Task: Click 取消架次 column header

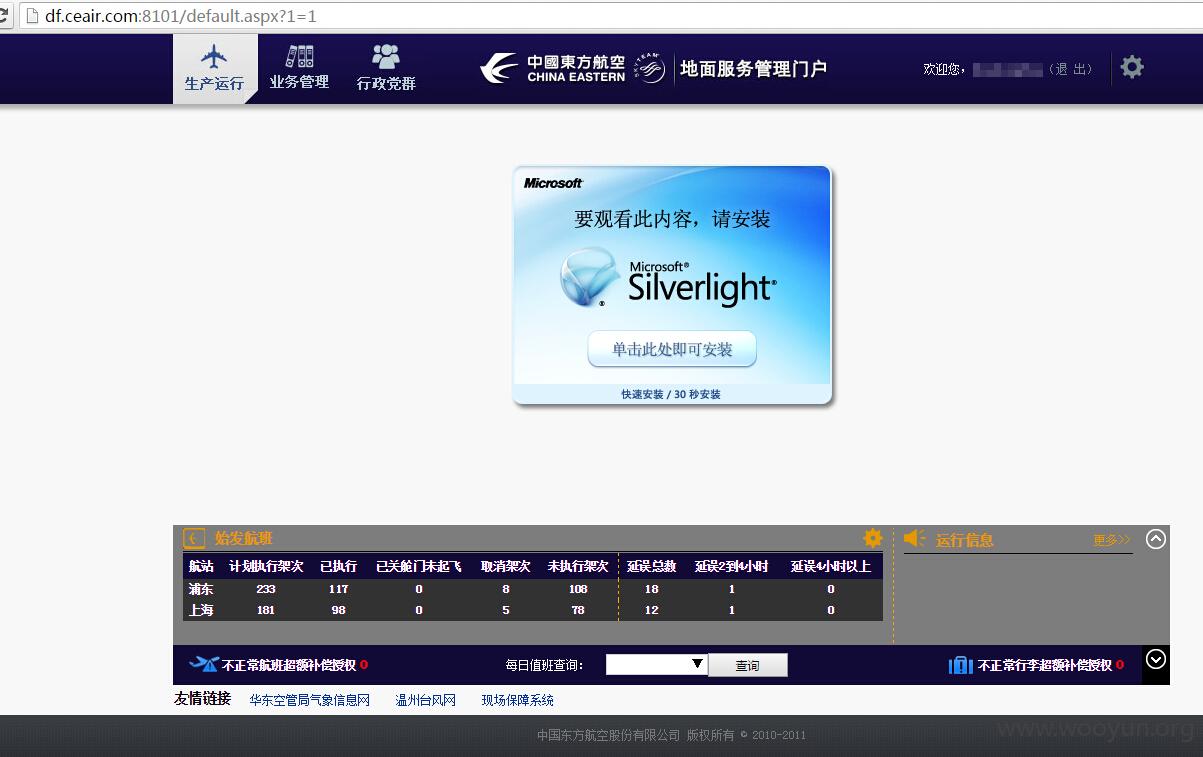Action: pos(506,566)
